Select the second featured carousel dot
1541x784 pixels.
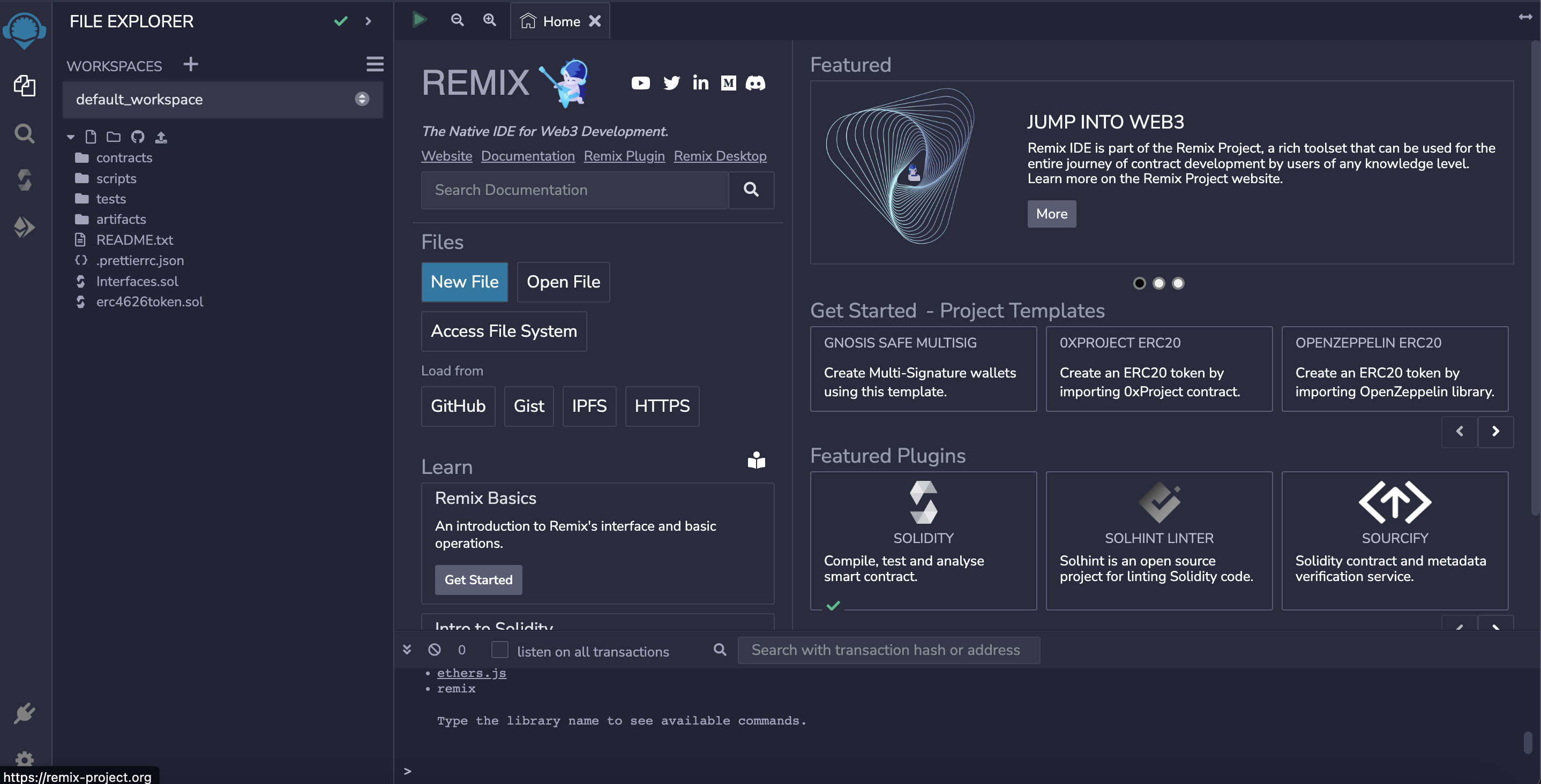click(x=1159, y=283)
